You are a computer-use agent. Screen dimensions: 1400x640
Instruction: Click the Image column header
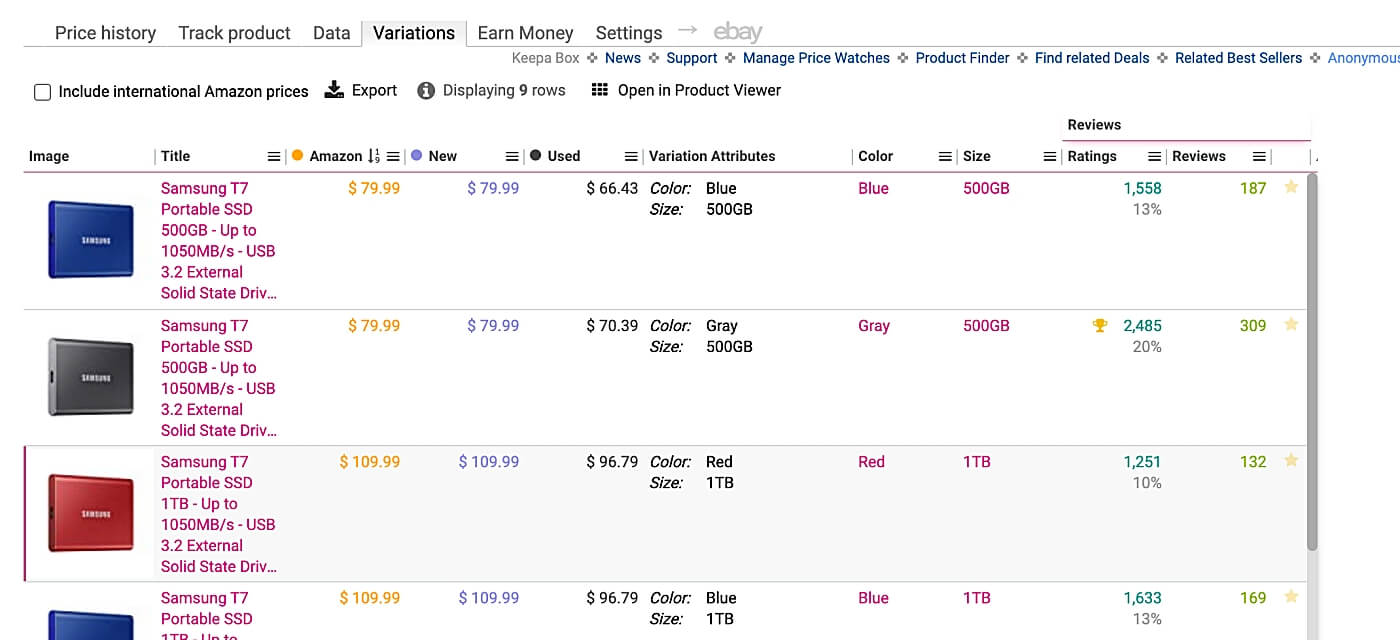click(49, 156)
